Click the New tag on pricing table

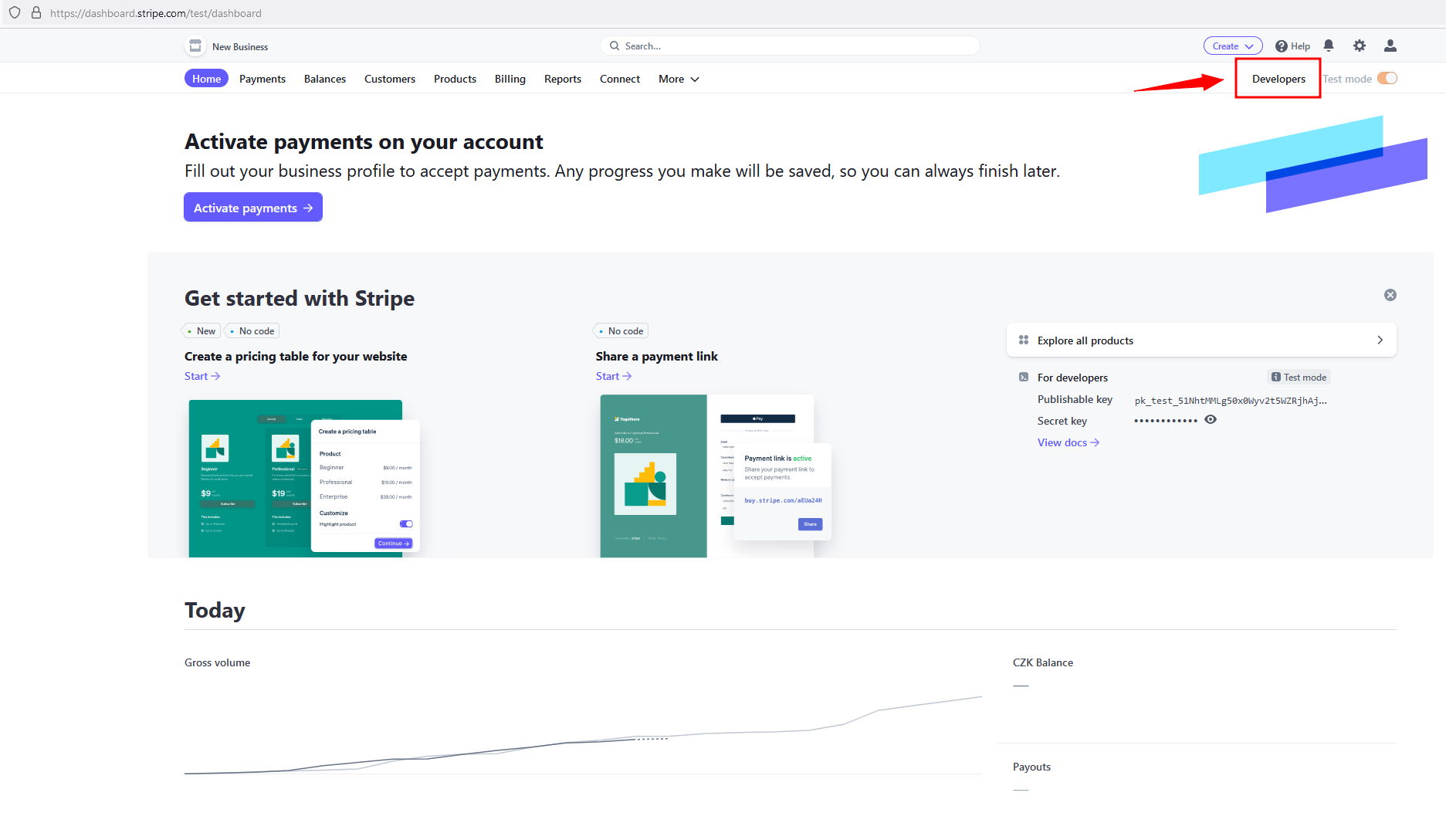pos(201,330)
